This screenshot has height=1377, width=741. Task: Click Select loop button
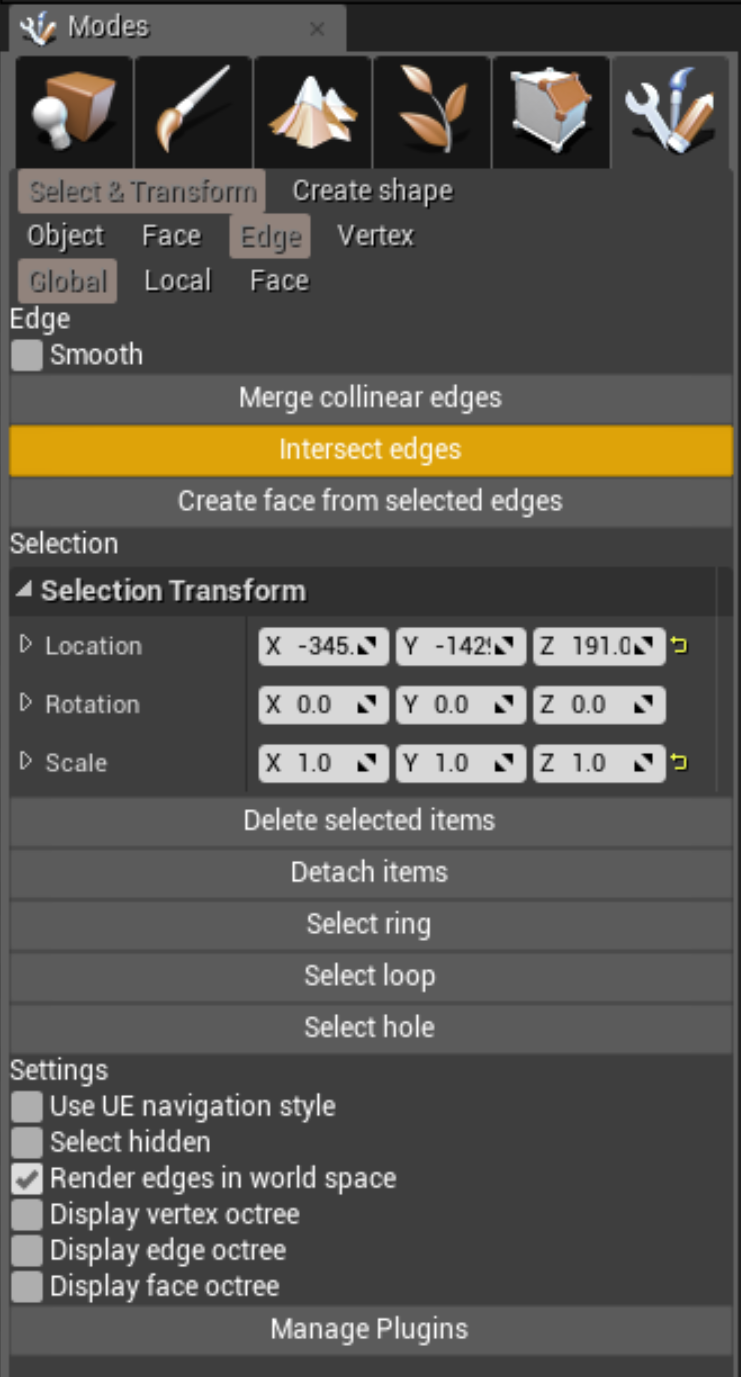click(371, 975)
